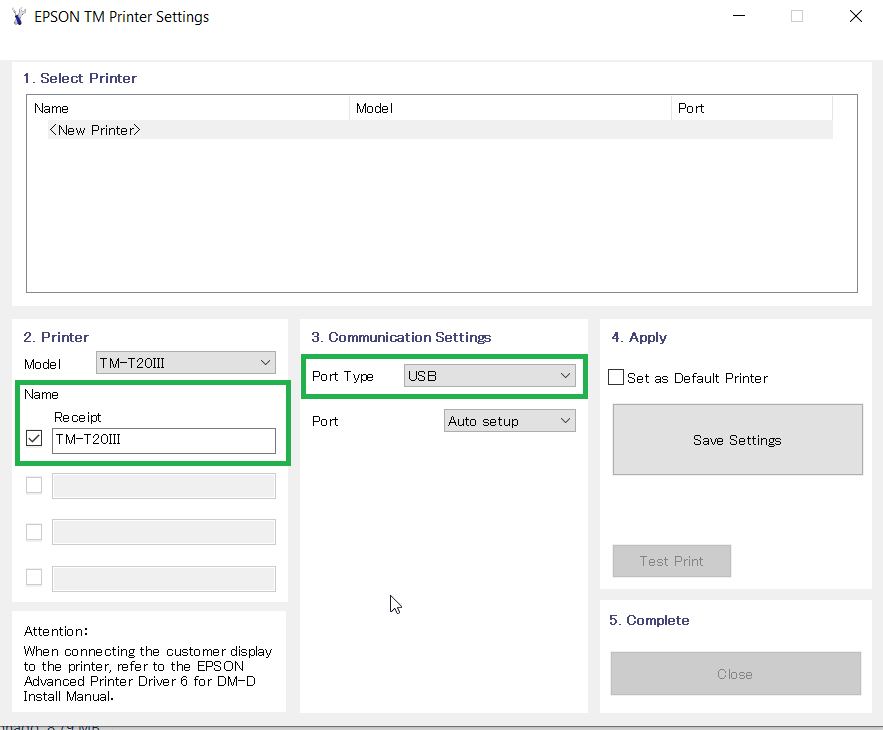Screen dimensions: 883x730
Task: Open the Model dropdown showing TM-T20III
Action: pos(186,363)
